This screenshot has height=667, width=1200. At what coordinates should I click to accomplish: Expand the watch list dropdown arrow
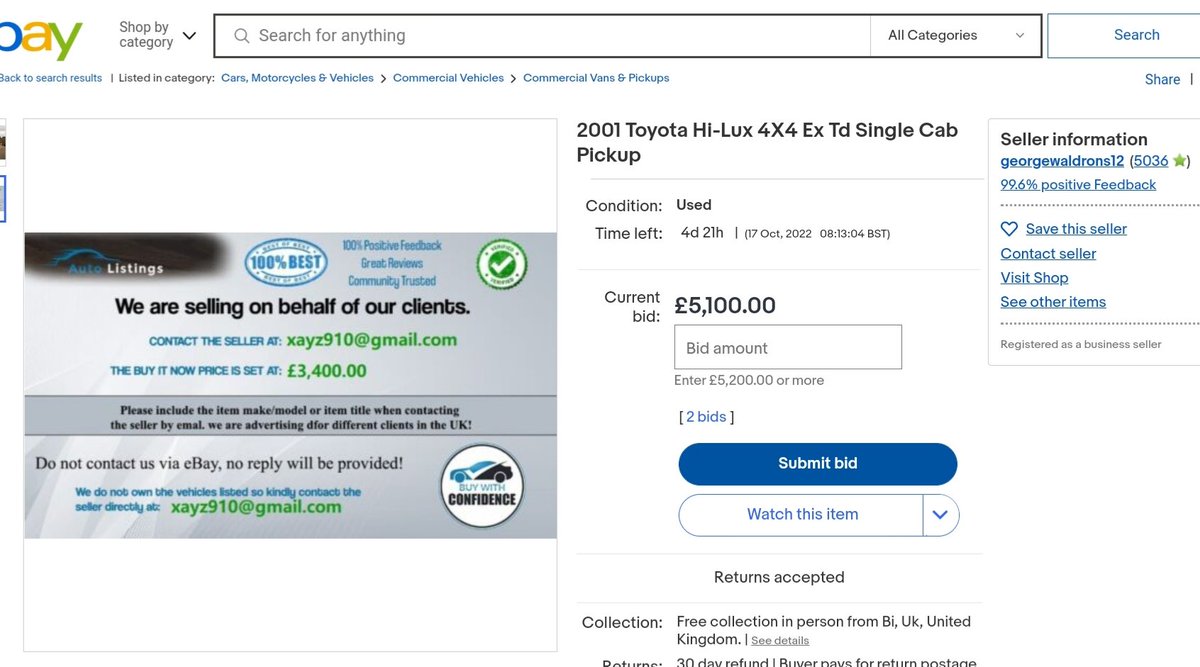pos(940,515)
